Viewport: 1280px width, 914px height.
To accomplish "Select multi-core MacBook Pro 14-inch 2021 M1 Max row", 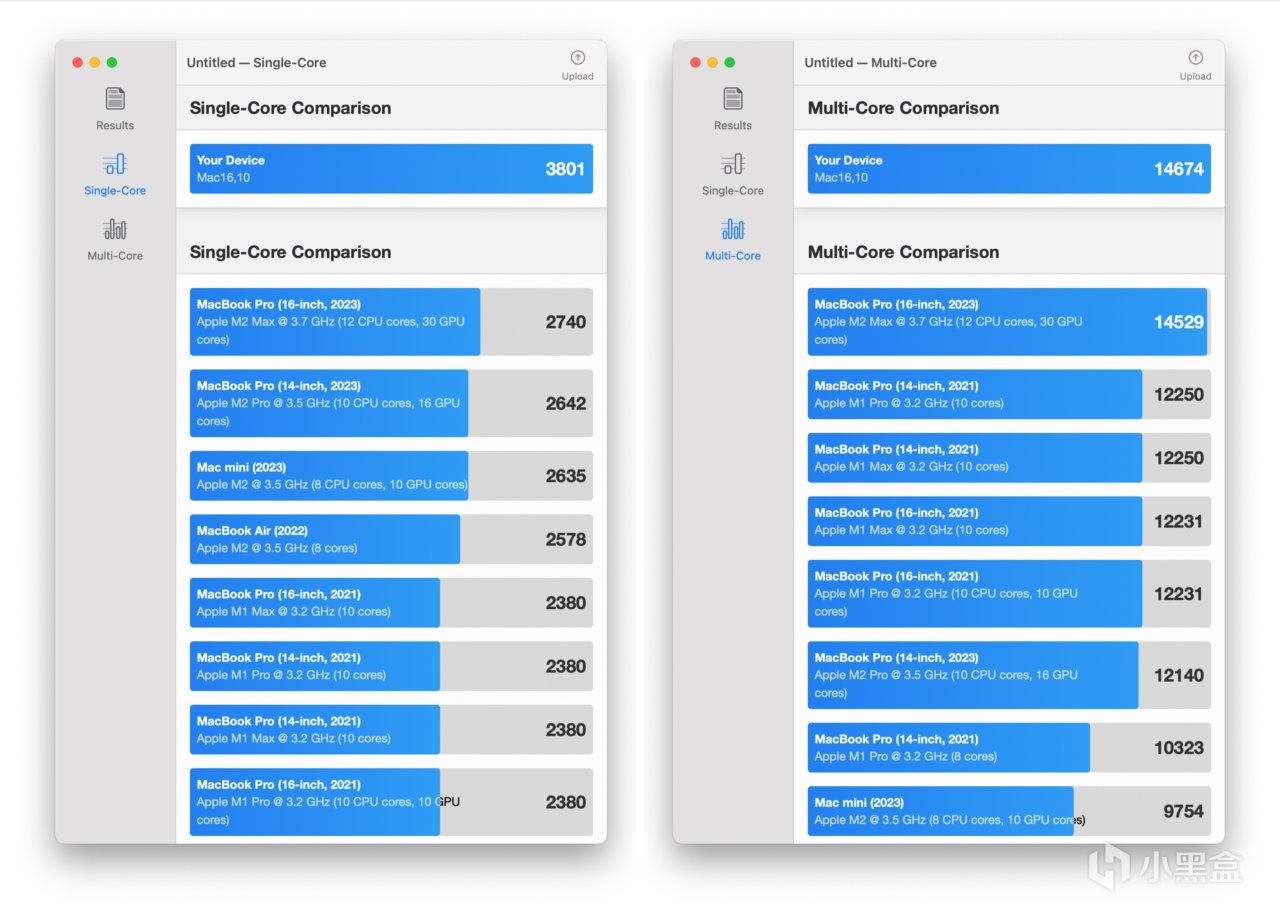I will pyautogui.click(x=1009, y=458).
